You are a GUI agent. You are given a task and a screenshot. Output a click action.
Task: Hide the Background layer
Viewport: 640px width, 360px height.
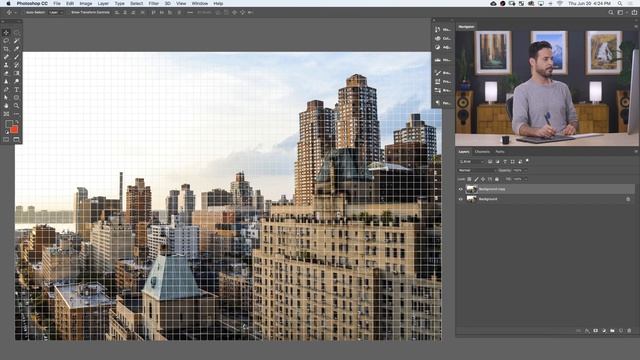pyautogui.click(x=461, y=199)
